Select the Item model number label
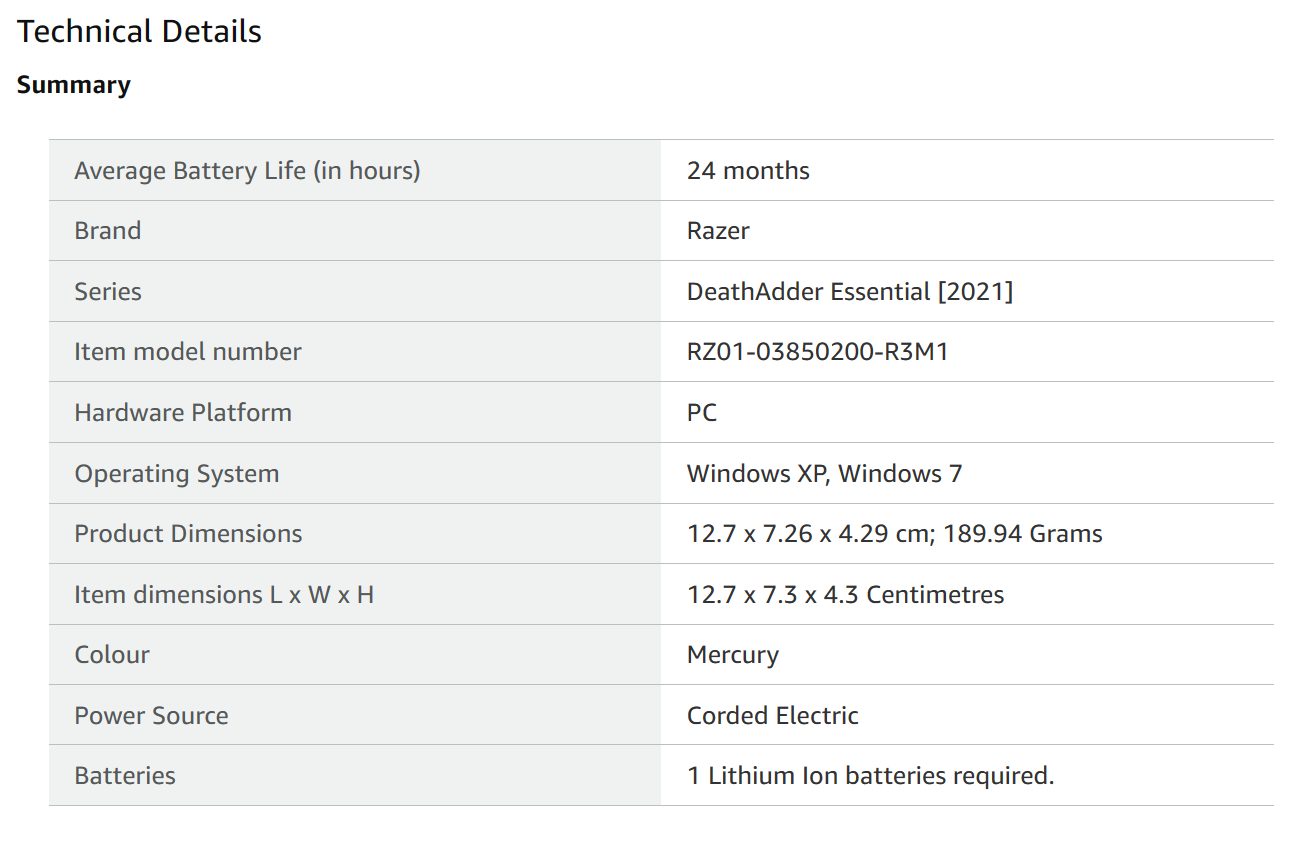1290x864 pixels. click(x=187, y=351)
